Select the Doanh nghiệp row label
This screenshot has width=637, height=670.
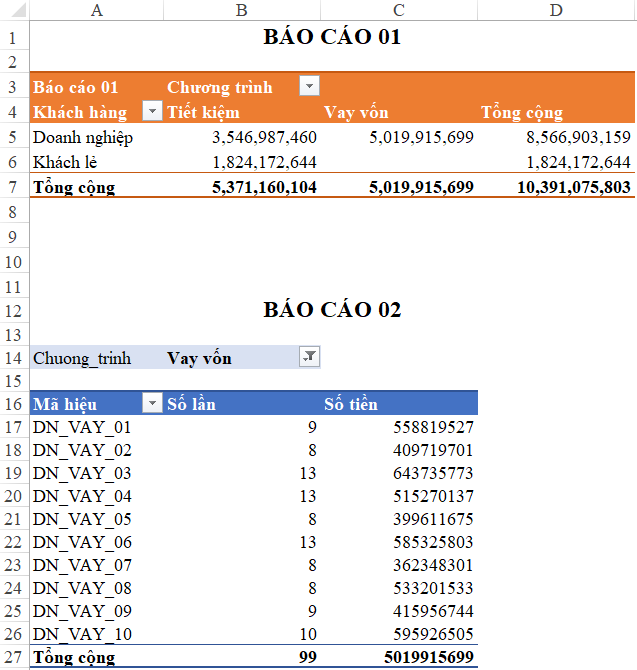click(83, 137)
